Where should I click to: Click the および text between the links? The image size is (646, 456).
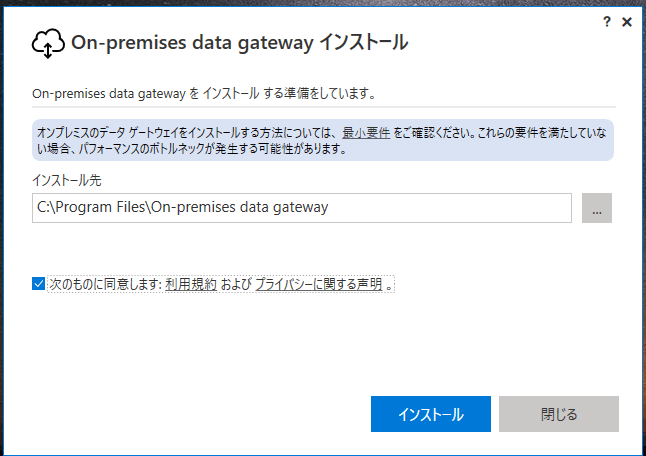[x=236, y=284]
